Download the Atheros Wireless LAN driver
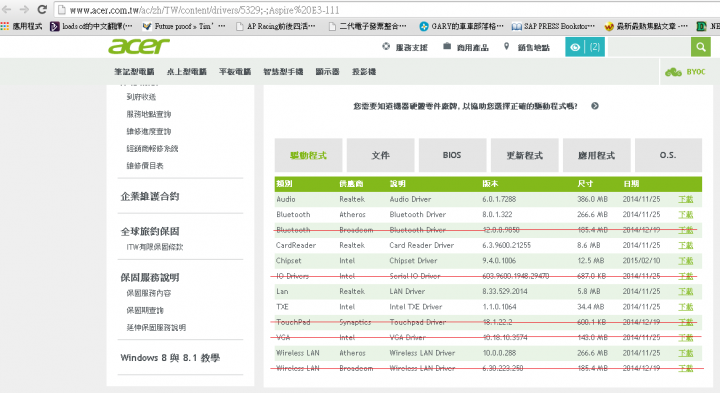720x393 pixels. (x=686, y=353)
